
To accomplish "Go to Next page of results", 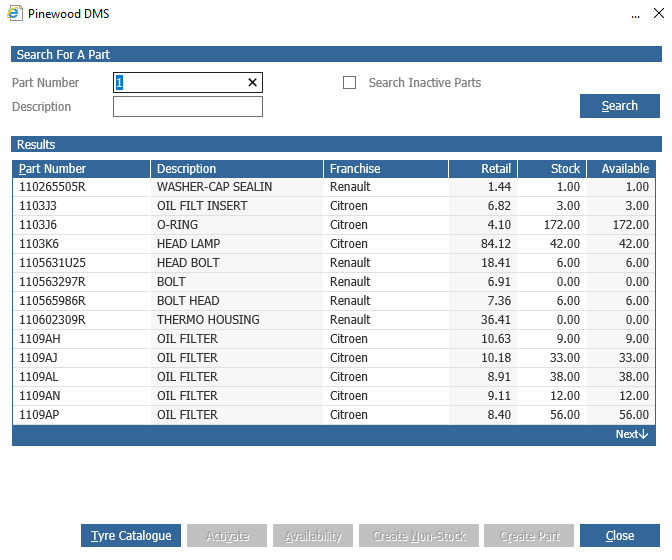I will [632, 435].
